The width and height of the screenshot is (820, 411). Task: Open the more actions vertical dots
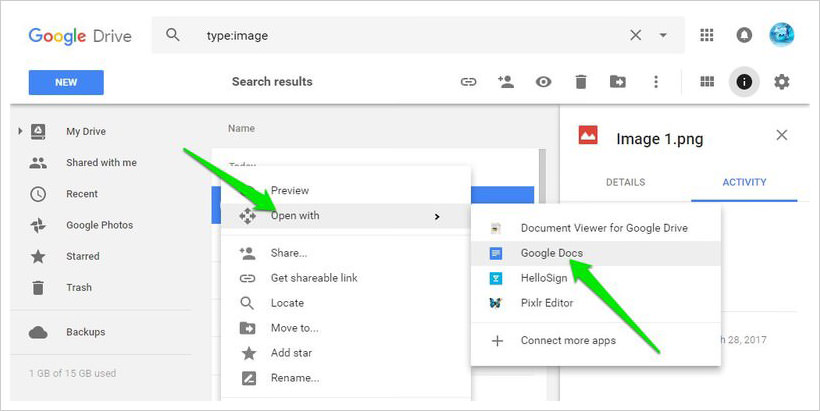point(656,82)
